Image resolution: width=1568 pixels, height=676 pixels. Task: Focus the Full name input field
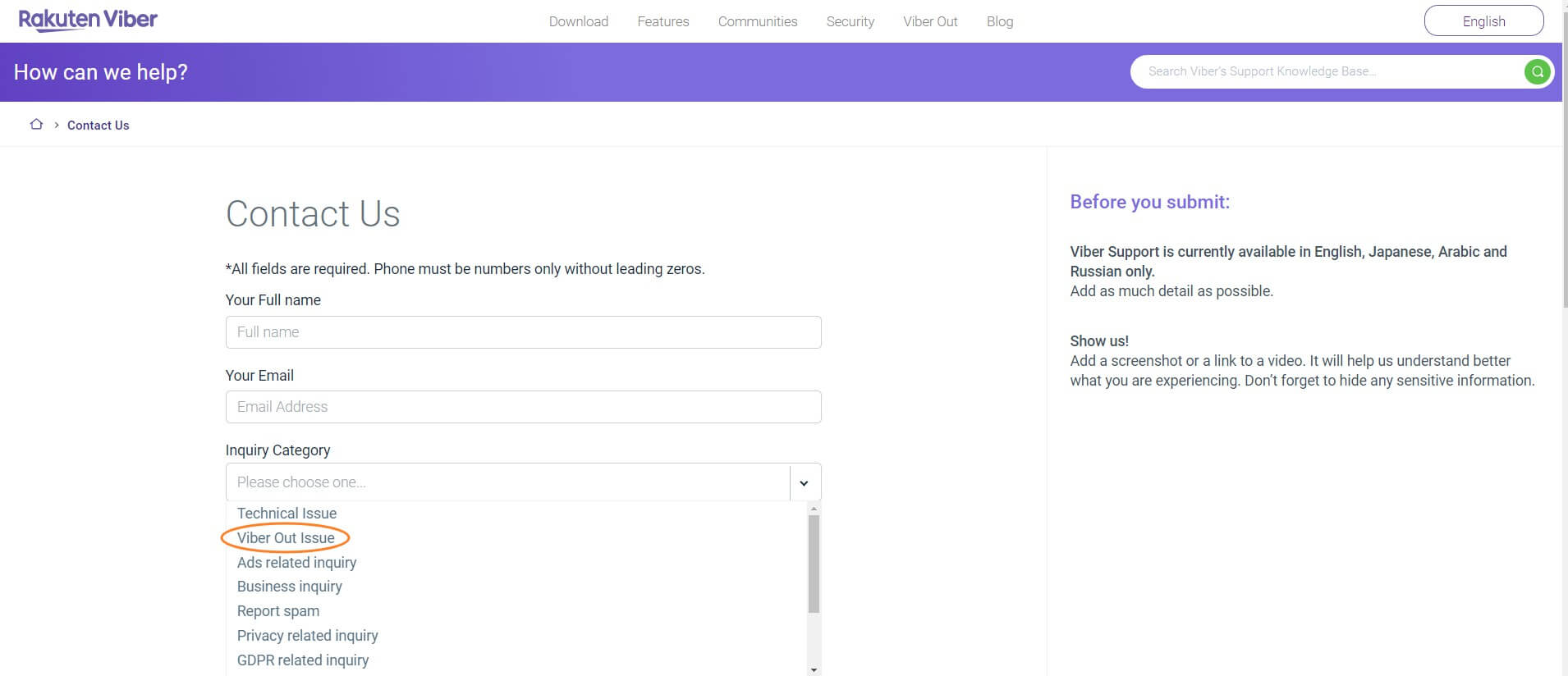coord(523,332)
